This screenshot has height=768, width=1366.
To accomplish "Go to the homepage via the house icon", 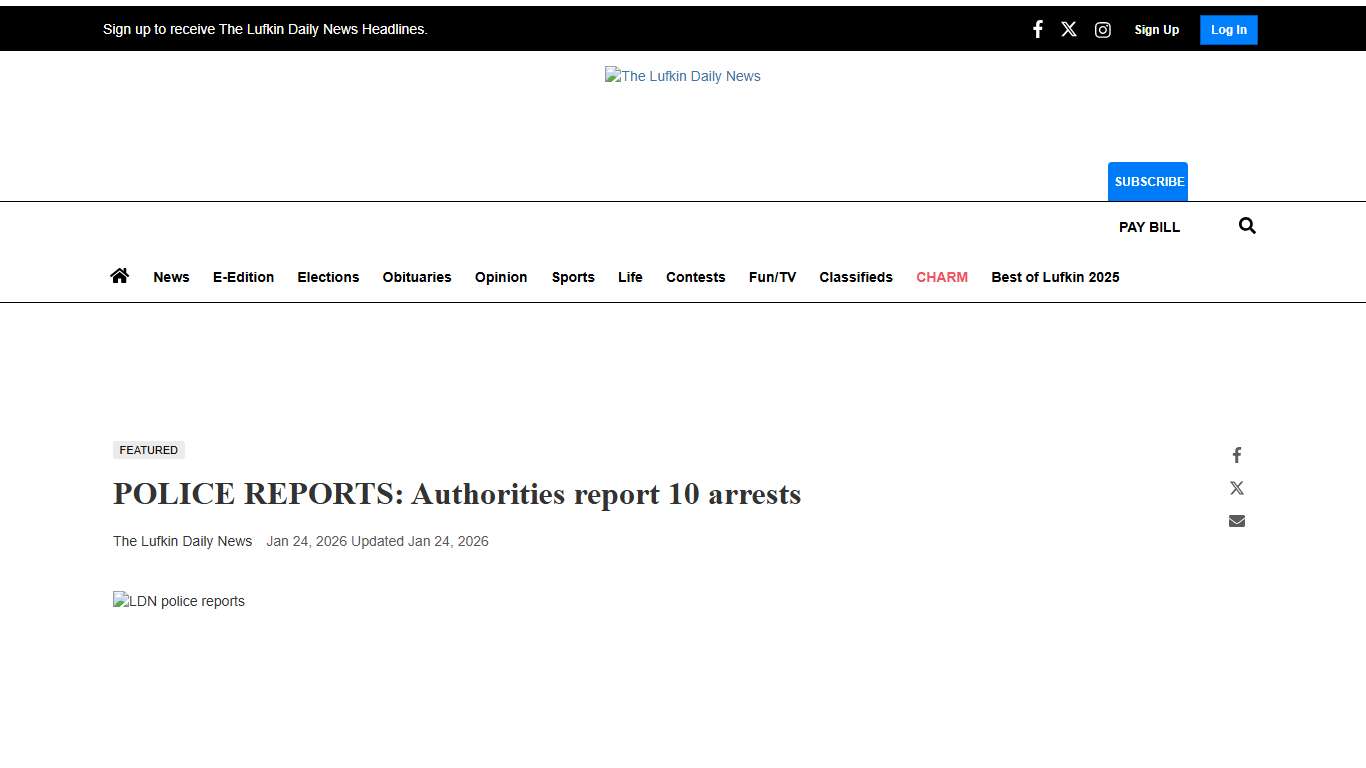I will tap(119, 275).
